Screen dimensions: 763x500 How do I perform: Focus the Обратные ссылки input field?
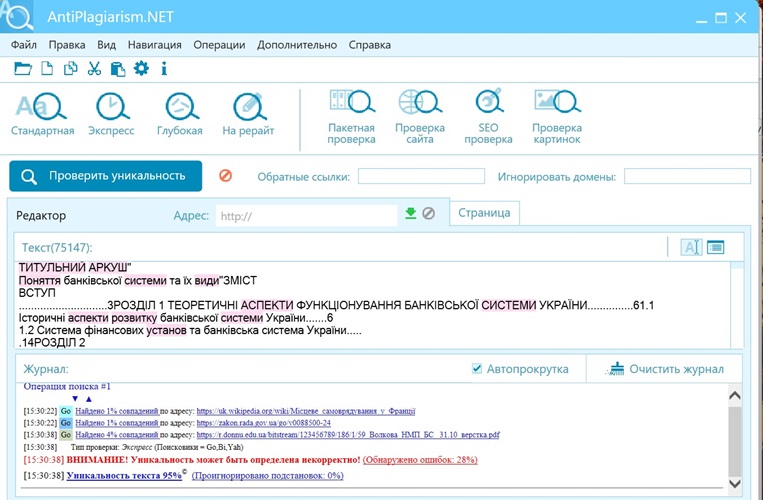[421, 176]
